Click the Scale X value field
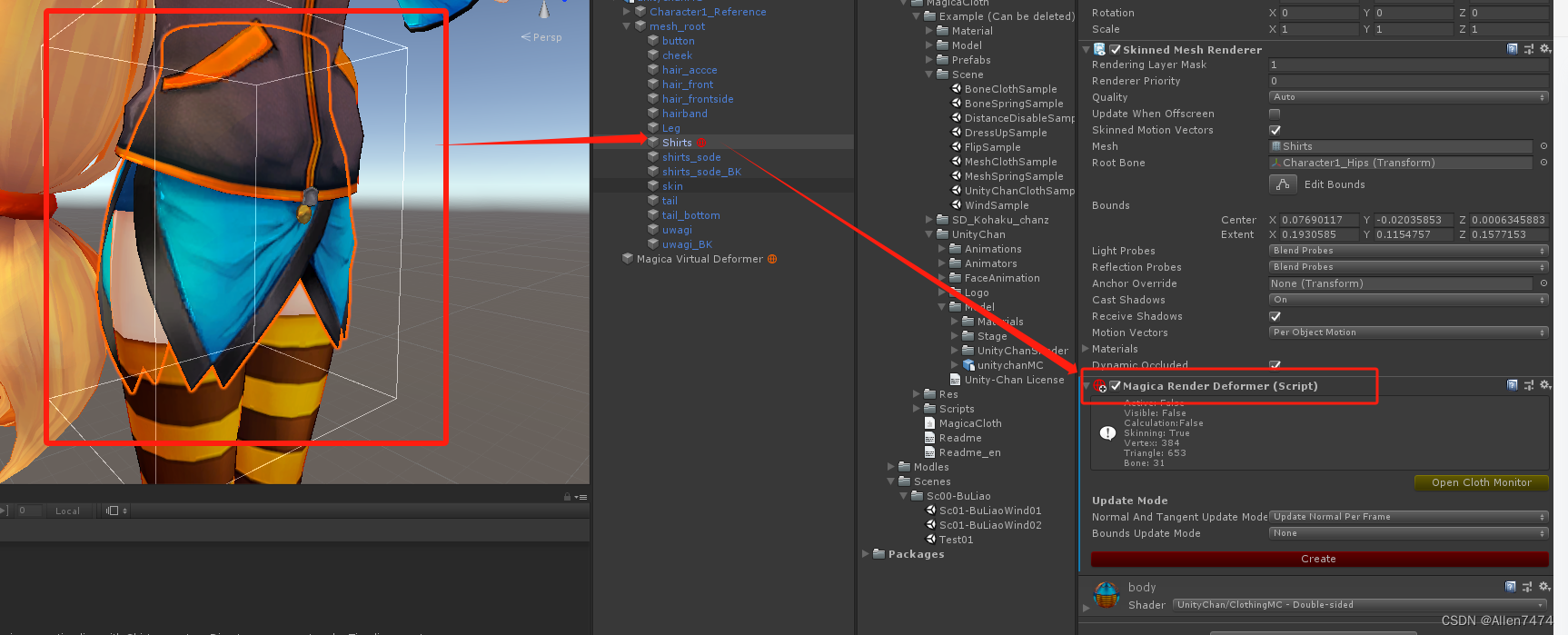 click(1318, 29)
